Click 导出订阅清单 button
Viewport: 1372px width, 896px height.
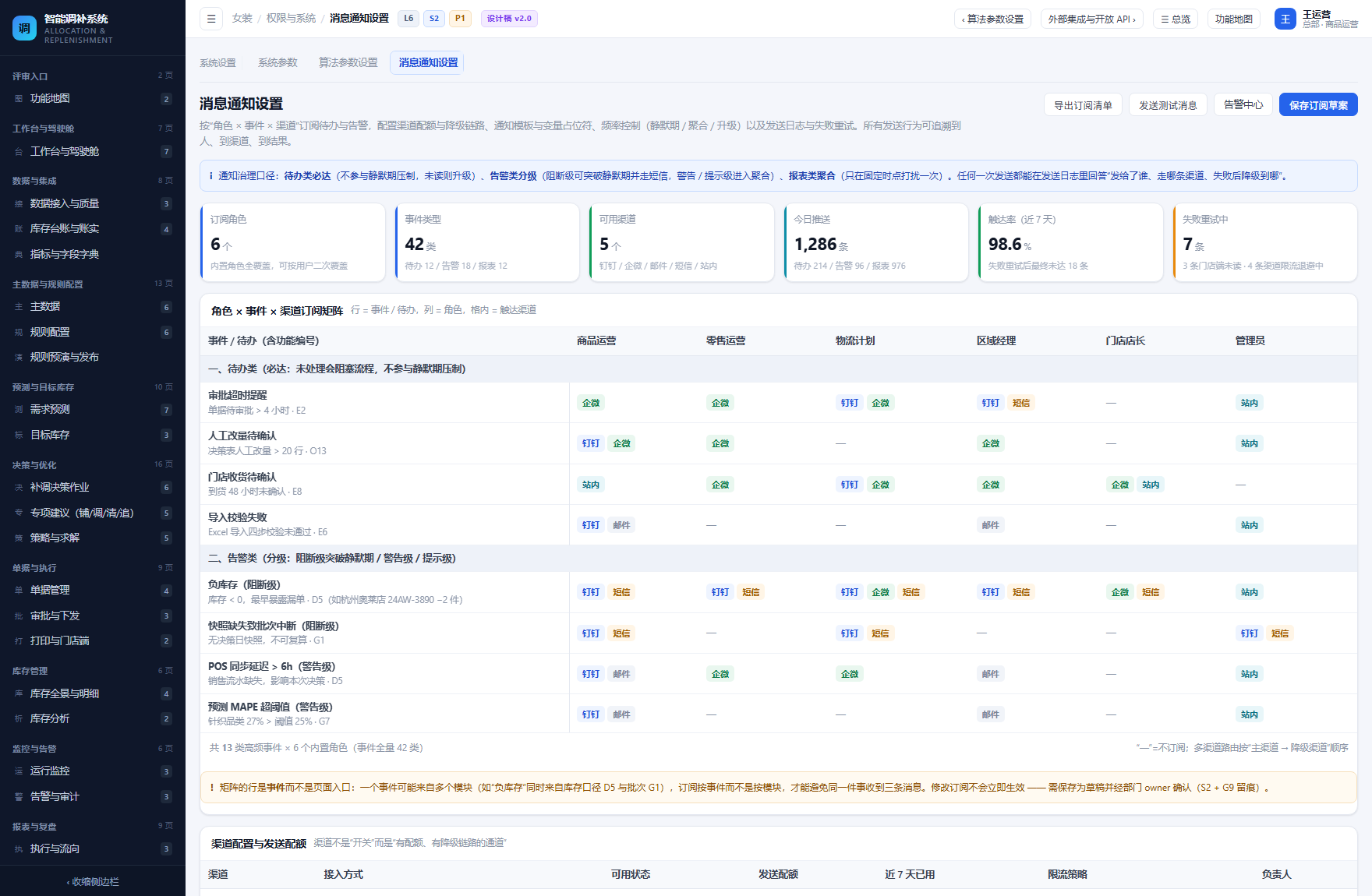1083,105
